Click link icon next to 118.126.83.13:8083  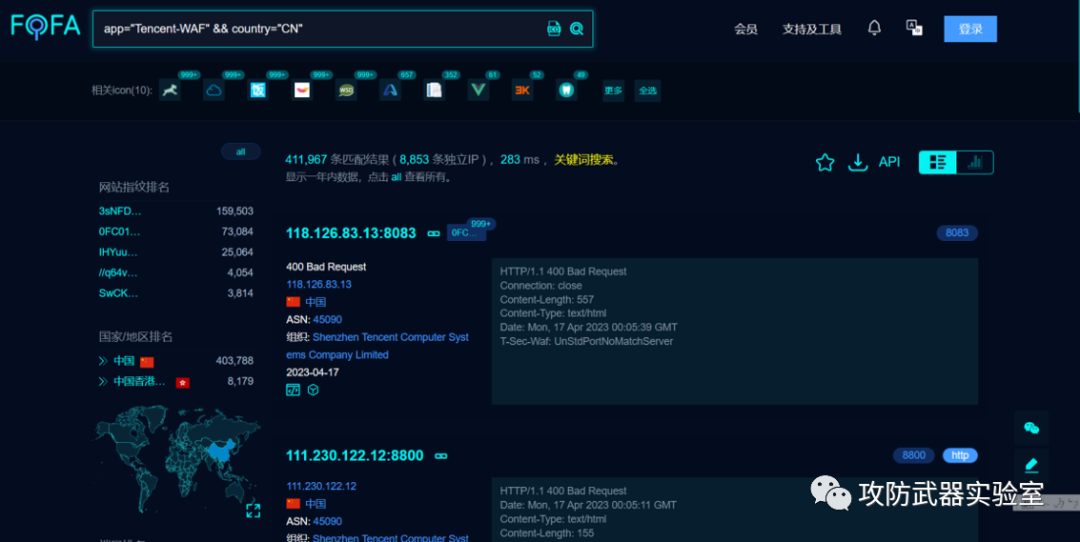pos(433,233)
